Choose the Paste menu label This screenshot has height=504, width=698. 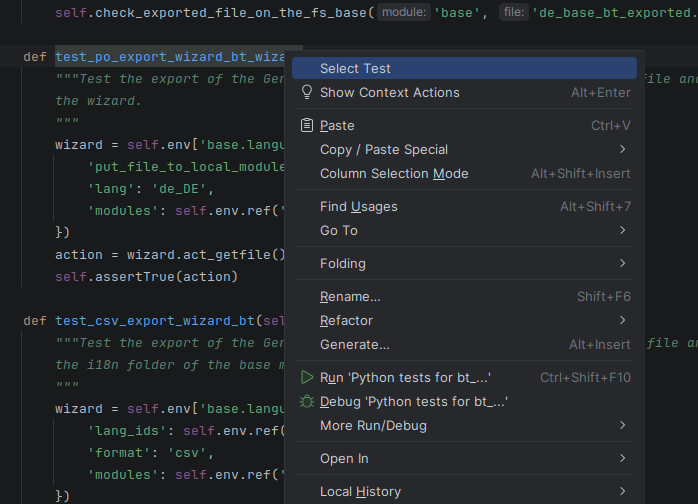337,126
